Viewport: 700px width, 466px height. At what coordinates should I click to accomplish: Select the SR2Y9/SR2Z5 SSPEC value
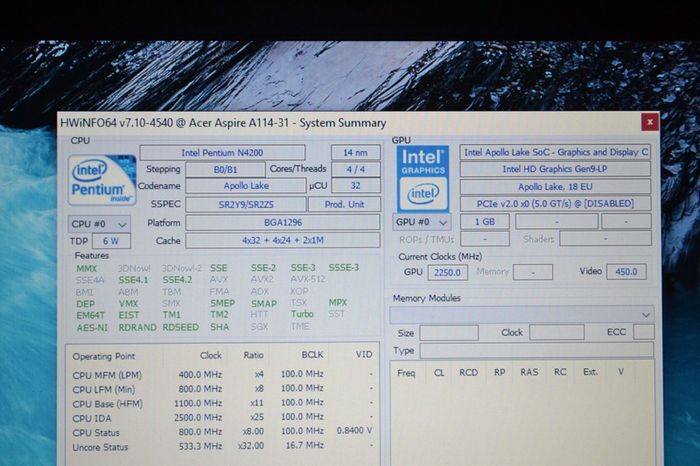(246, 204)
